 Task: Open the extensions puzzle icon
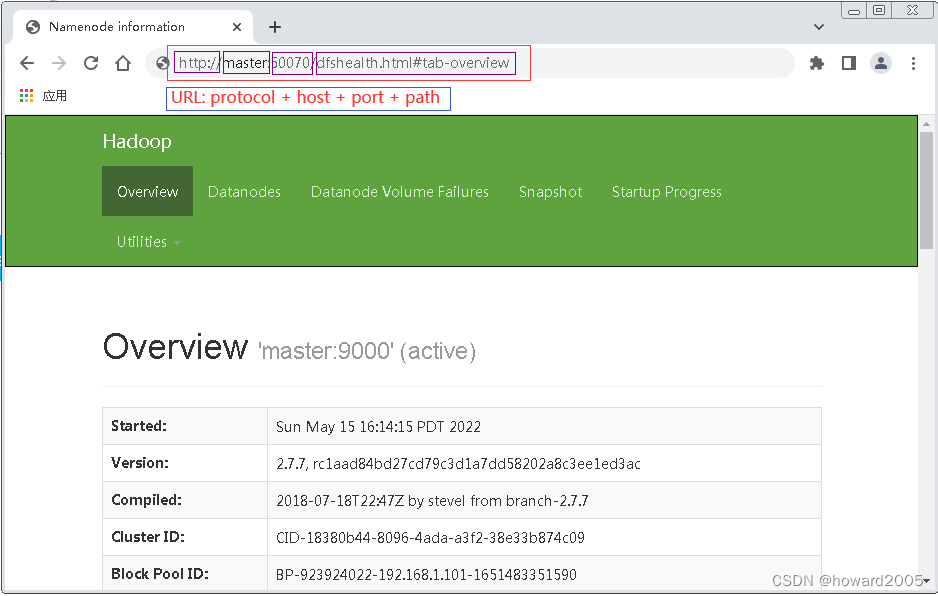tap(817, 63)
